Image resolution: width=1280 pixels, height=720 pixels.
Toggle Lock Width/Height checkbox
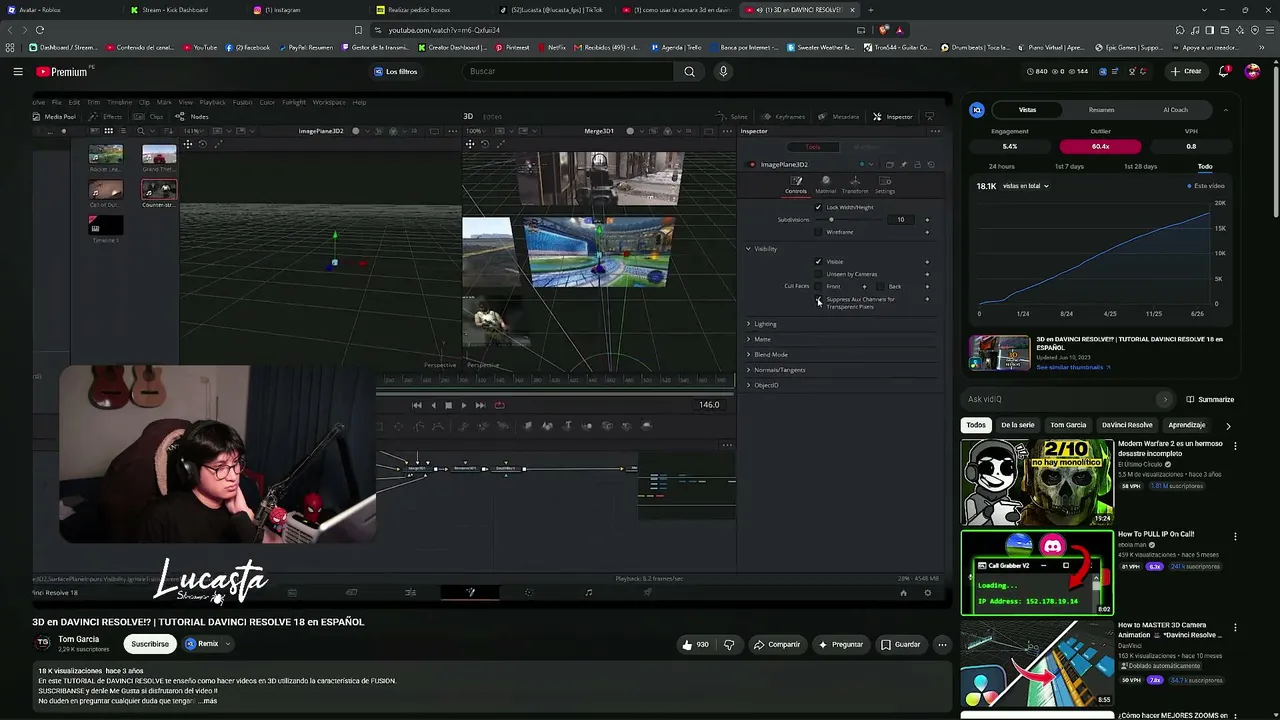(x=818, y=207)
